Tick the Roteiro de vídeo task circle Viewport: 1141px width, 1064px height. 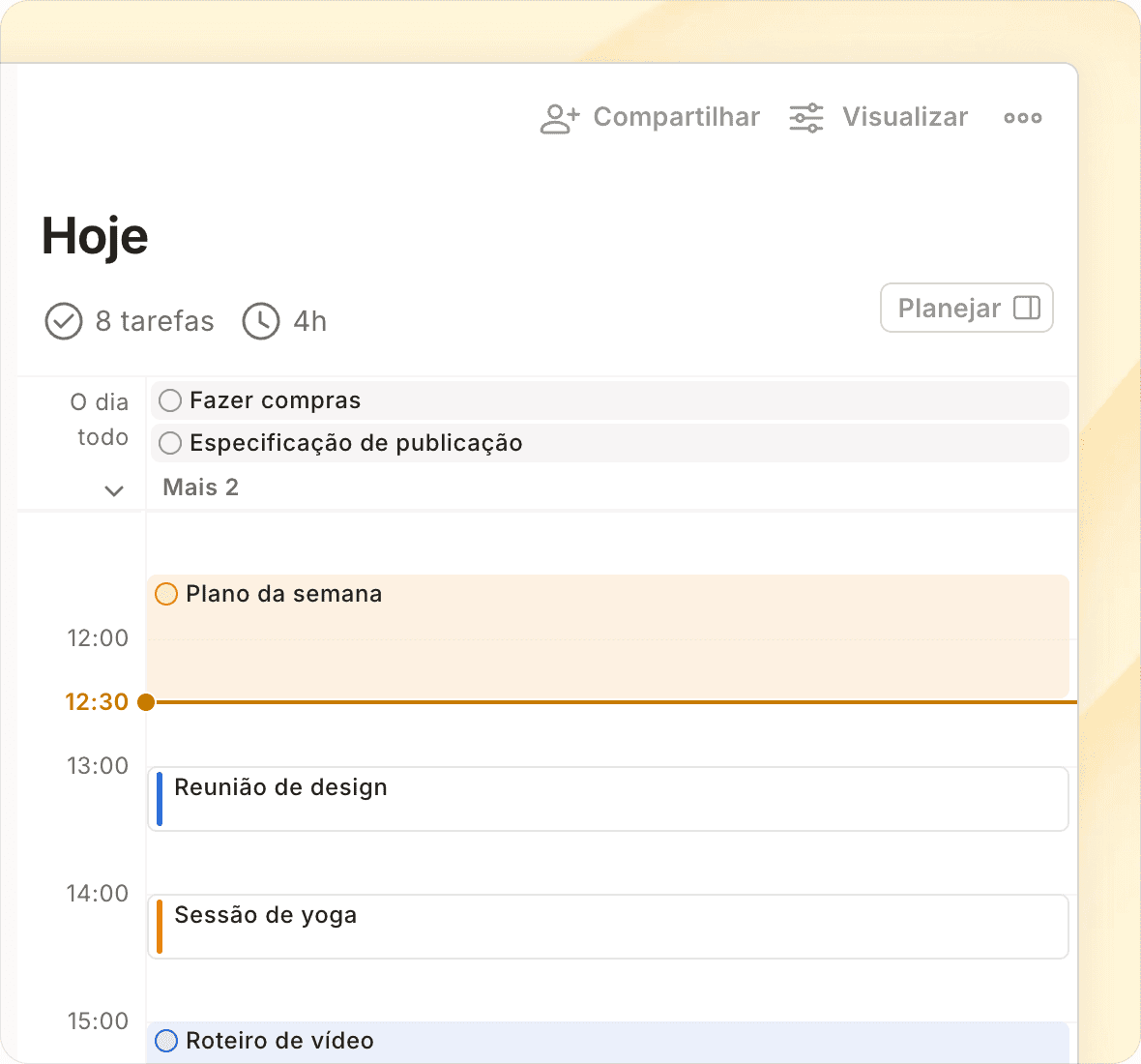tap(166, 1041)
